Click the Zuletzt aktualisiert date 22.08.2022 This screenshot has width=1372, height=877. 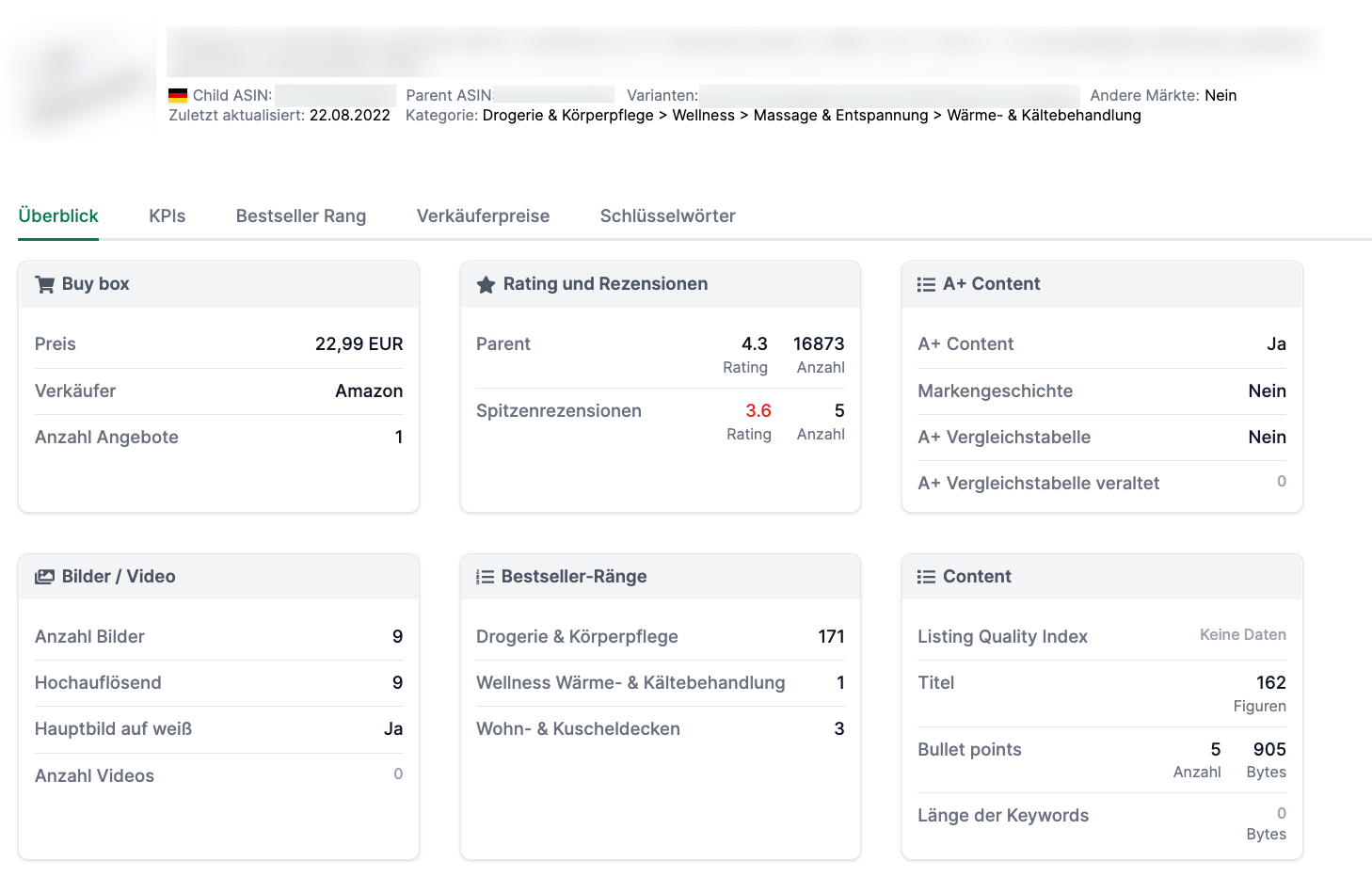click(x=350, y=115)
